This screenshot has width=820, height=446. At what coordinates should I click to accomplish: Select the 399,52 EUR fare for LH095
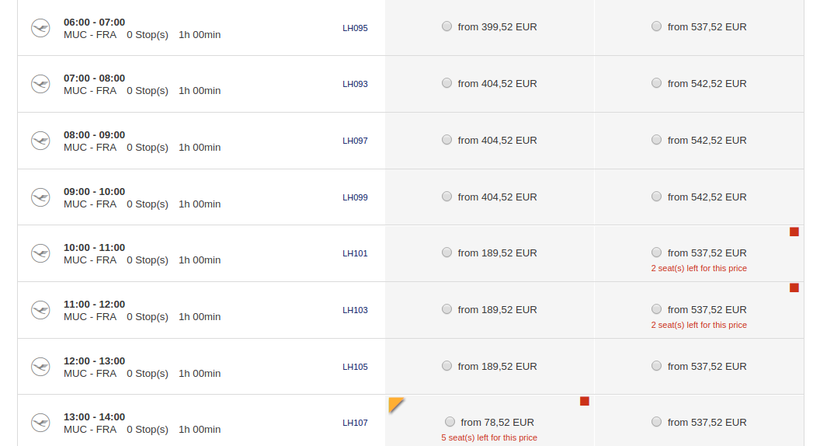pos(447,27)
